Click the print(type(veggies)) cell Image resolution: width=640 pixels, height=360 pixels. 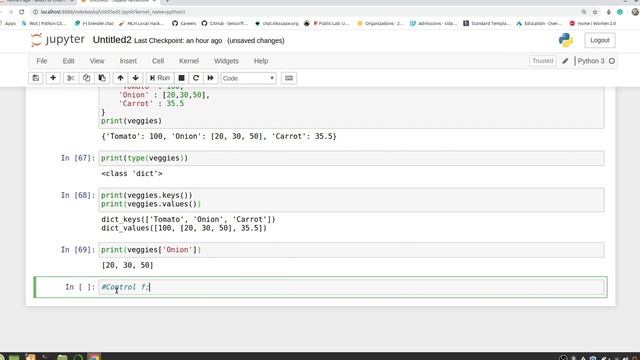pyautogui.click(x=351, y=158)
